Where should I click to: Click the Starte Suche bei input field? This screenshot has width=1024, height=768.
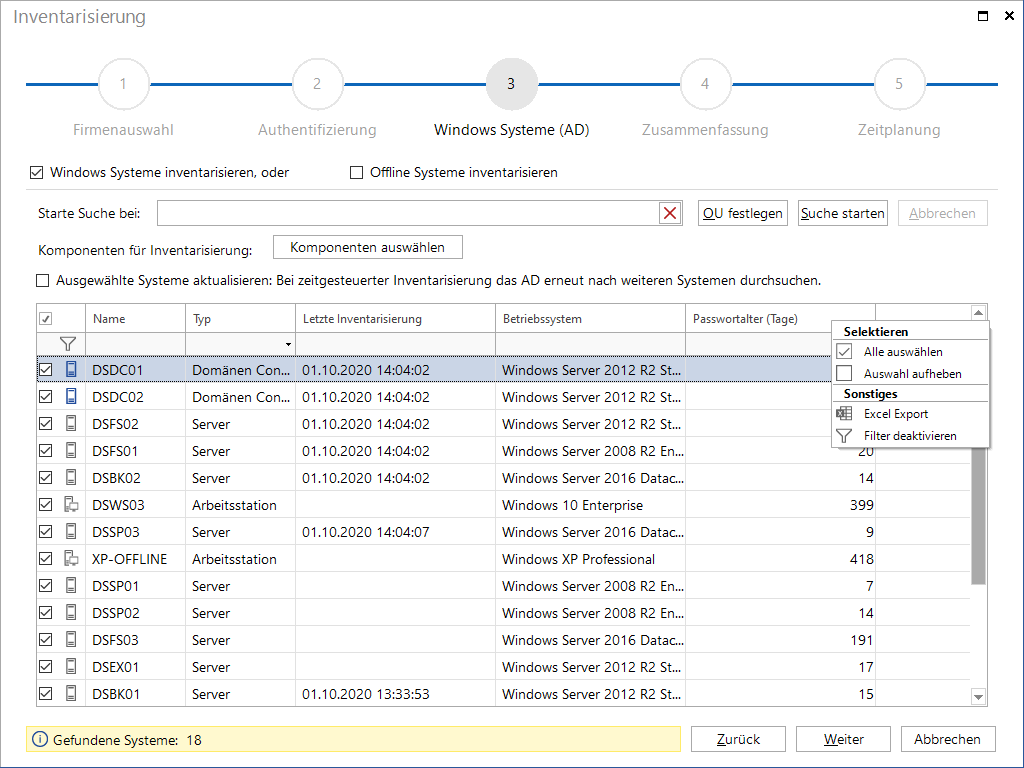[x=408, y=213]
